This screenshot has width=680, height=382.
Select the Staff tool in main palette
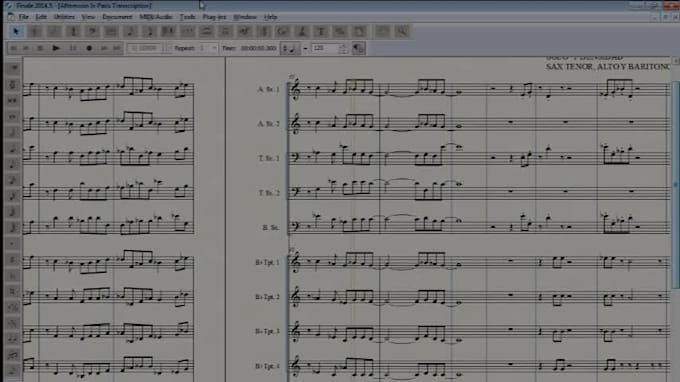(x=35, y=32)
